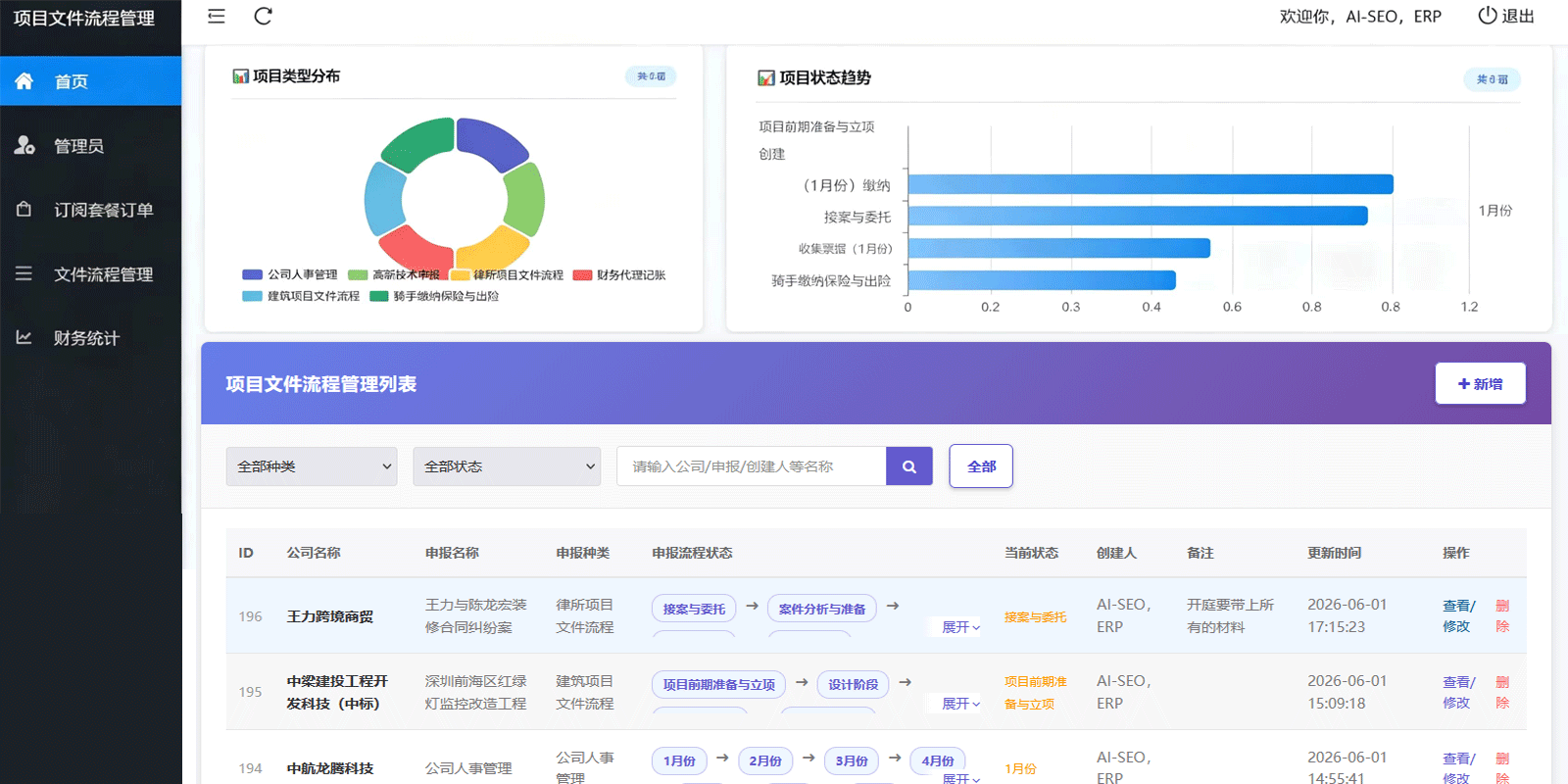Click the finance statistics chart icon
Screen dimensions: 1568x784
click(x=24, y=337)
